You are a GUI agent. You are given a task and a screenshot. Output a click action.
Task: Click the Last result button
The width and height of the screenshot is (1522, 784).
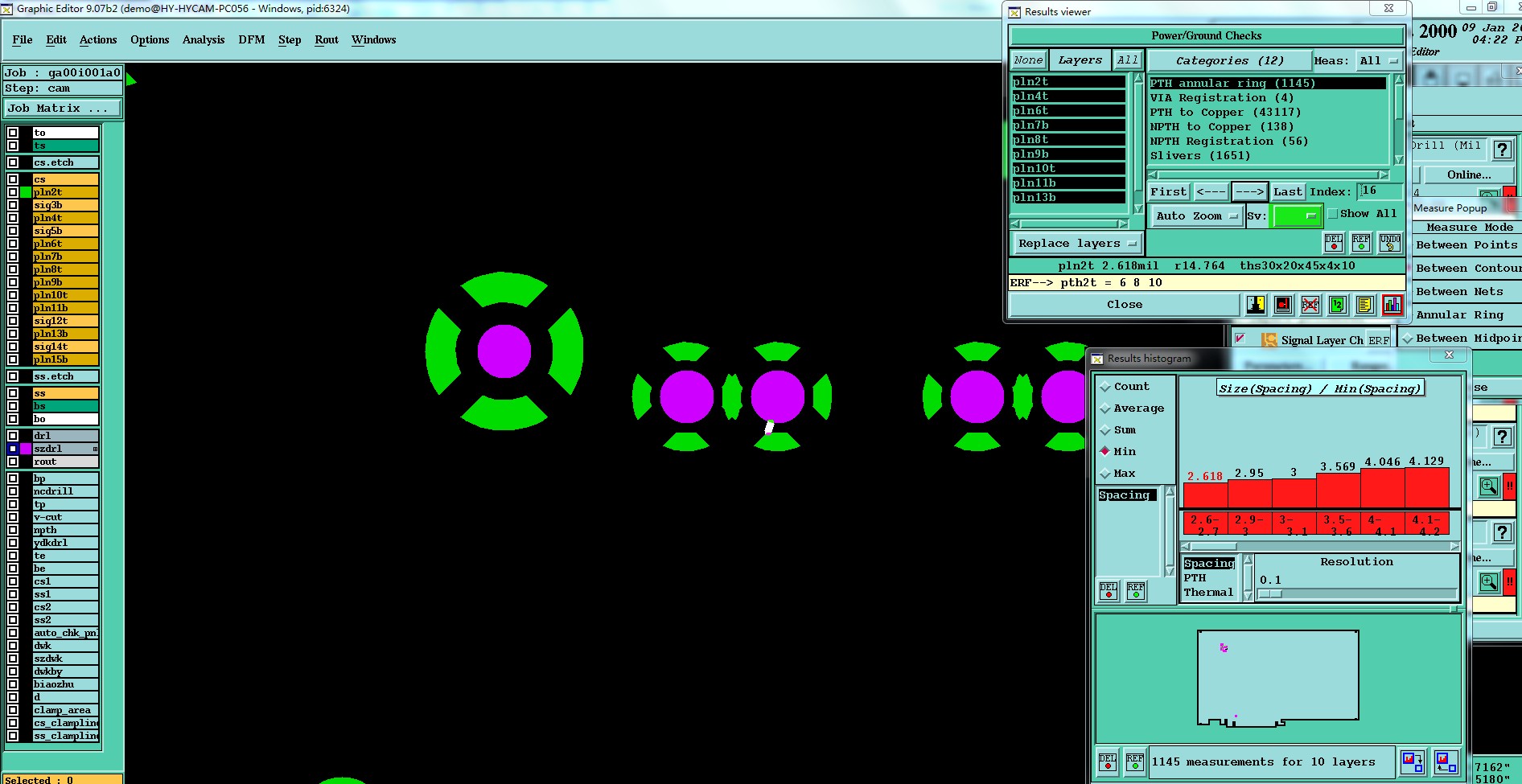(1288, 191)
